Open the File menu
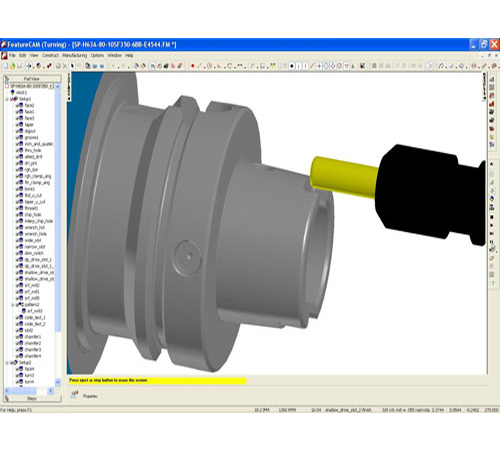This screenshot has height=450, width=500. [x=12, y=55]
